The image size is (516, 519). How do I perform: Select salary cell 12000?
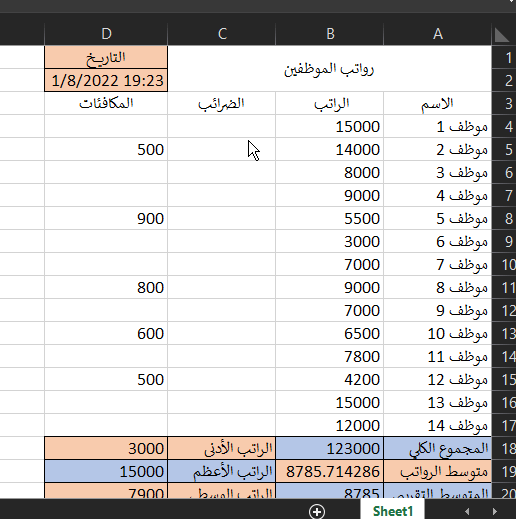point(330,425)
